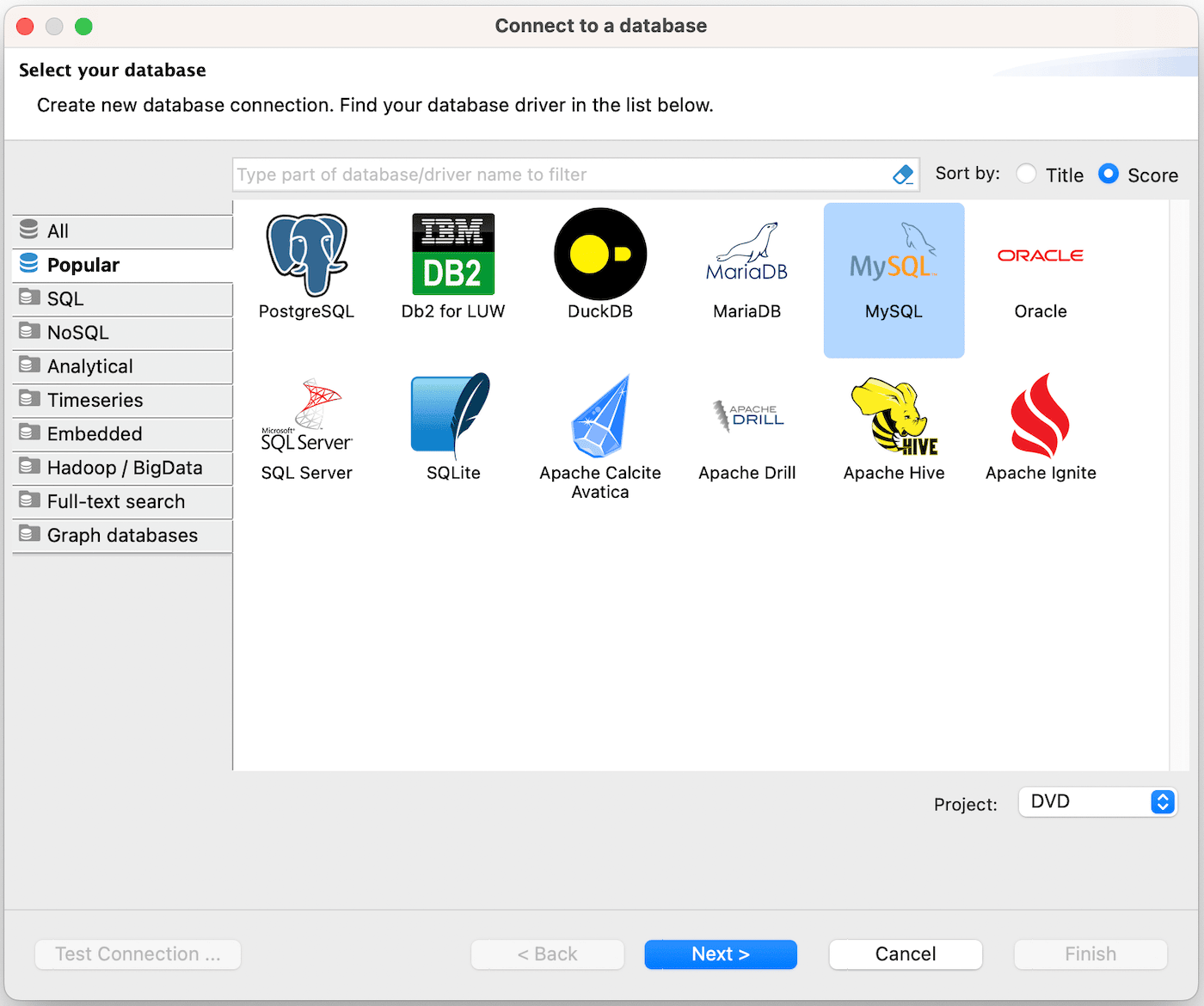Click the eraser icon to clear filter
The height and width of the screenshot is (1006, 1204).
(x=903, y=175)
